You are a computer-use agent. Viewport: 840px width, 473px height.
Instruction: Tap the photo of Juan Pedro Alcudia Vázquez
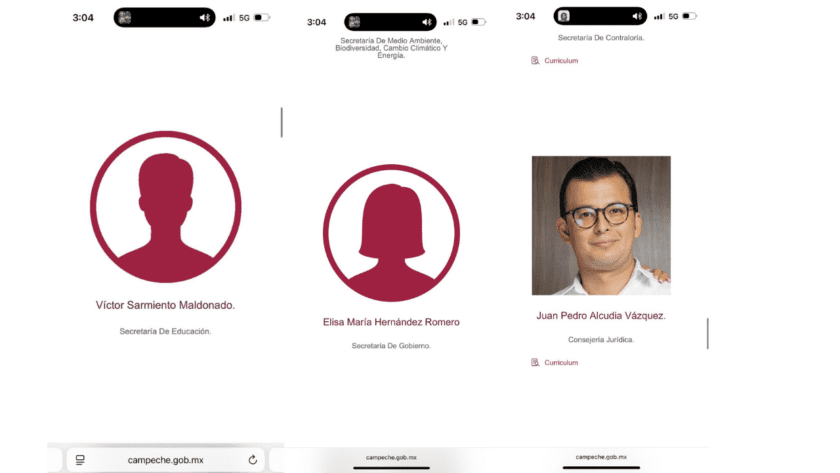pos(601,226)
